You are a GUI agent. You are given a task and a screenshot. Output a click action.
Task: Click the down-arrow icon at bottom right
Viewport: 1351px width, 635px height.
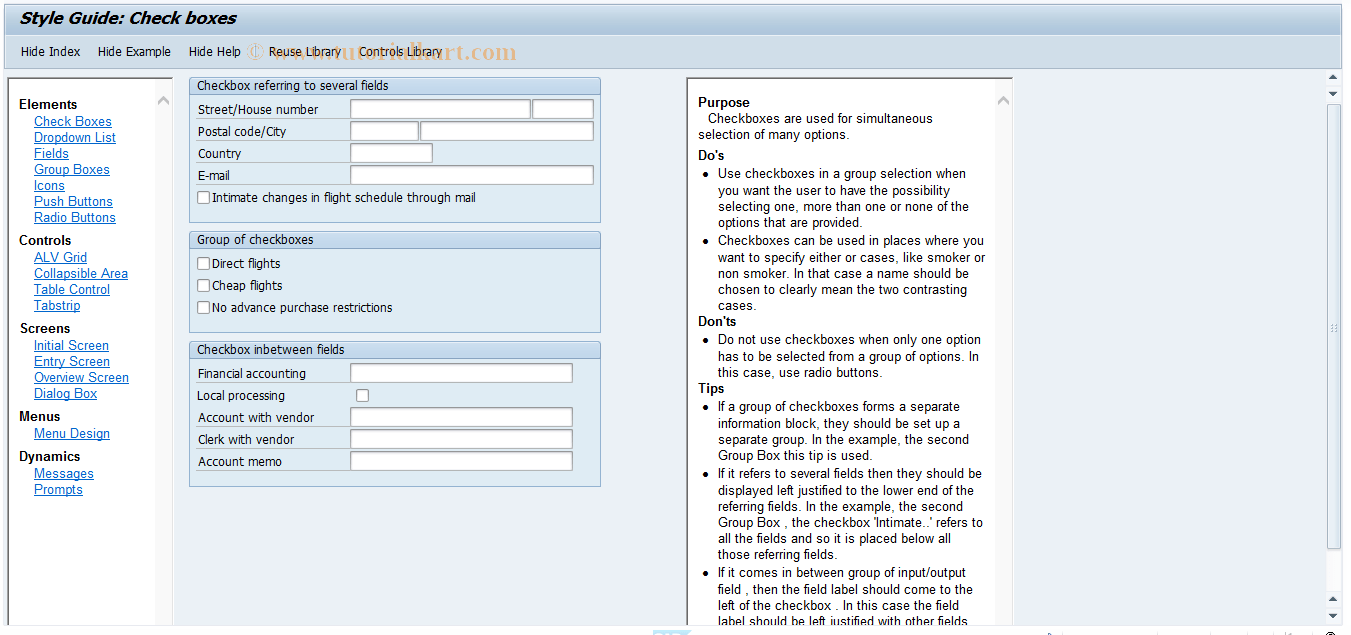point(1333,617)
